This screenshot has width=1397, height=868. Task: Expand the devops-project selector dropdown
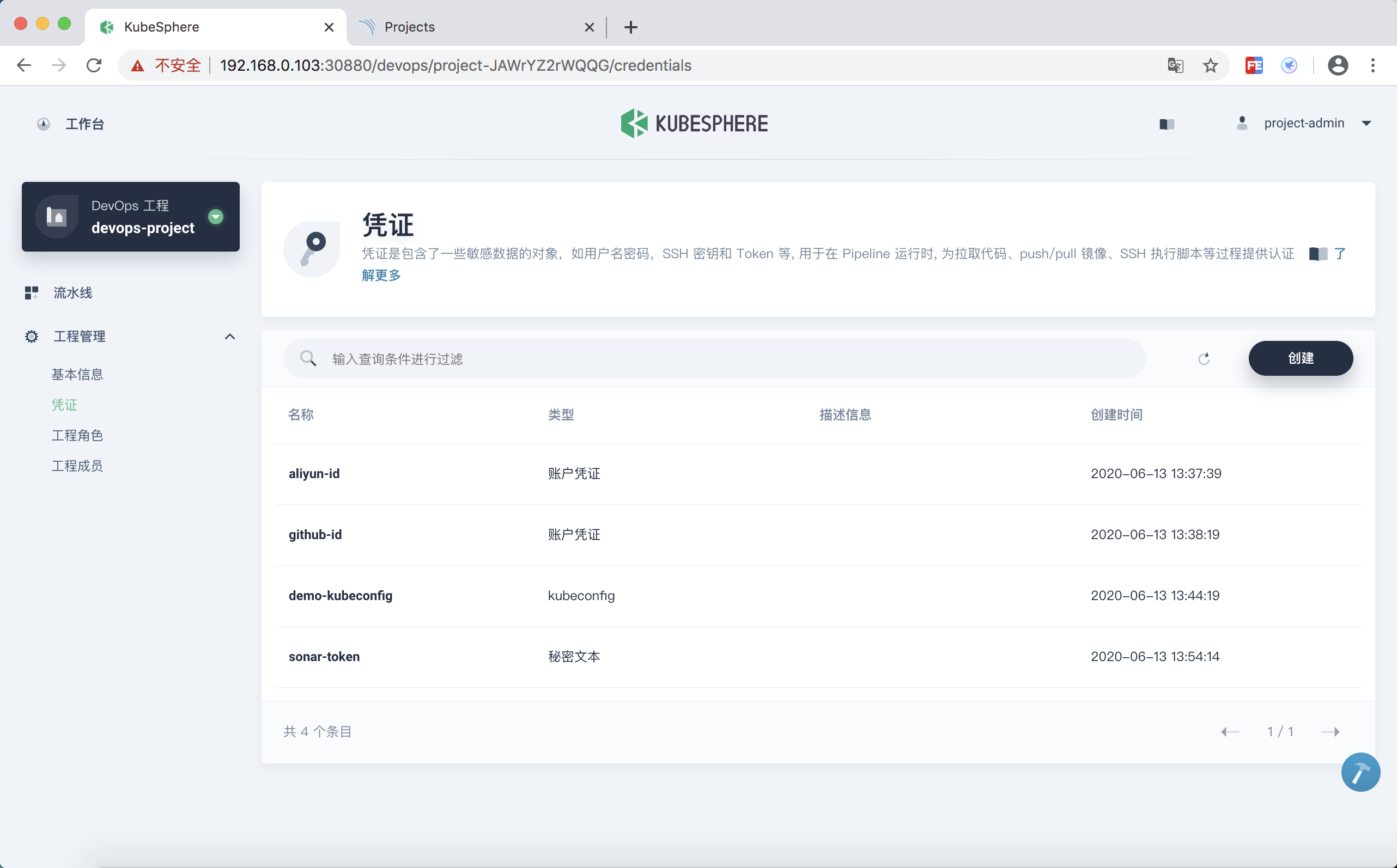(216, 216)
